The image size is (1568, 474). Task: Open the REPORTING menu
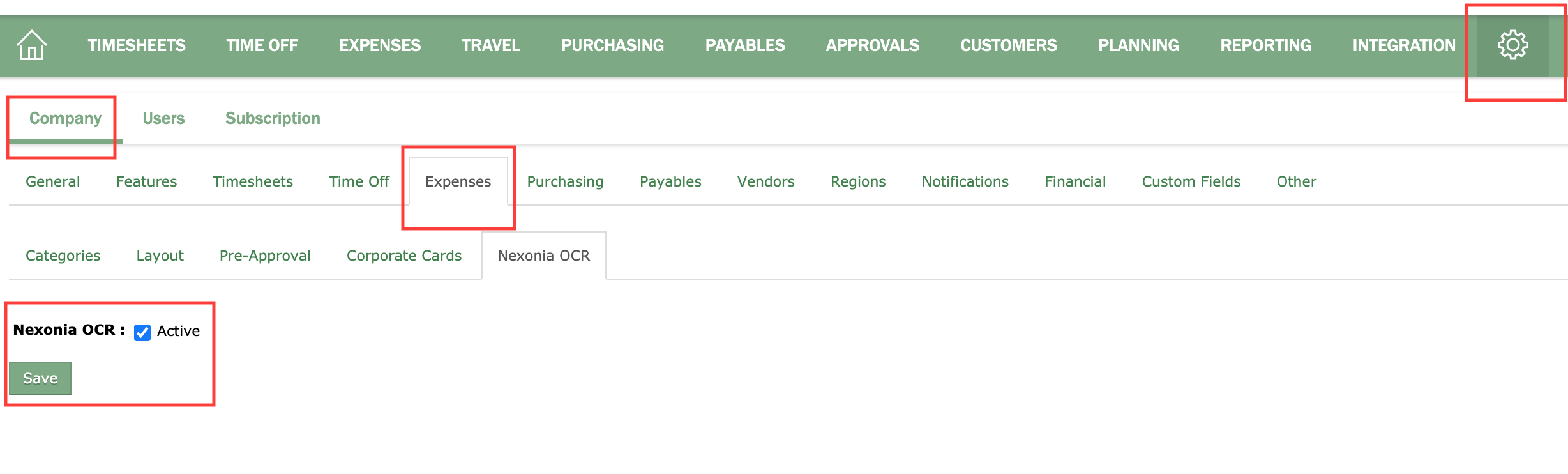[1265, 45]
